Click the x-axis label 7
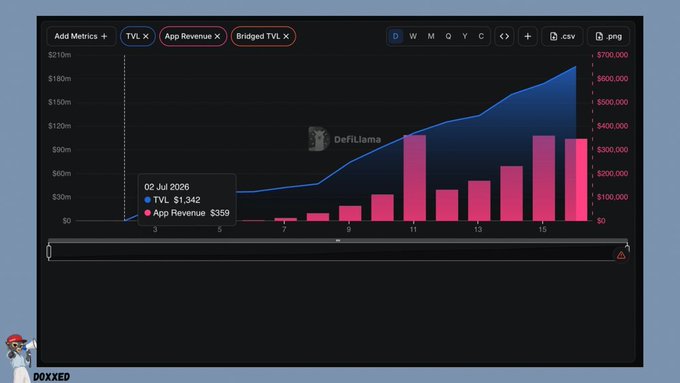 point(284,229)
